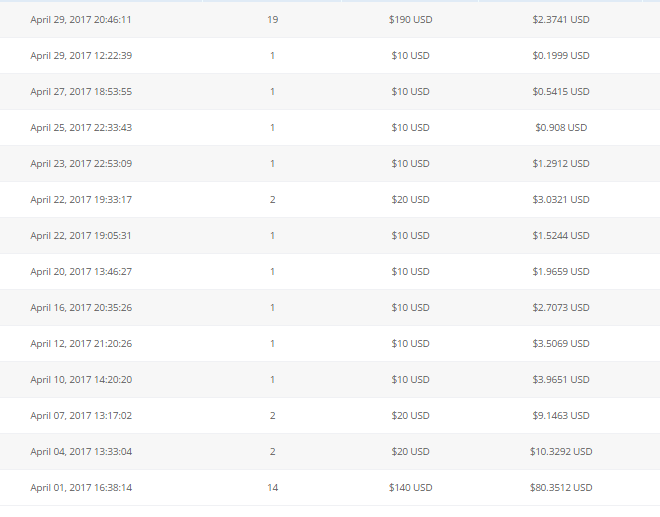Click the April 25, 2017 22:33:43 date
The height and width of the screenshot is (517, 660).
click(81, 128)
